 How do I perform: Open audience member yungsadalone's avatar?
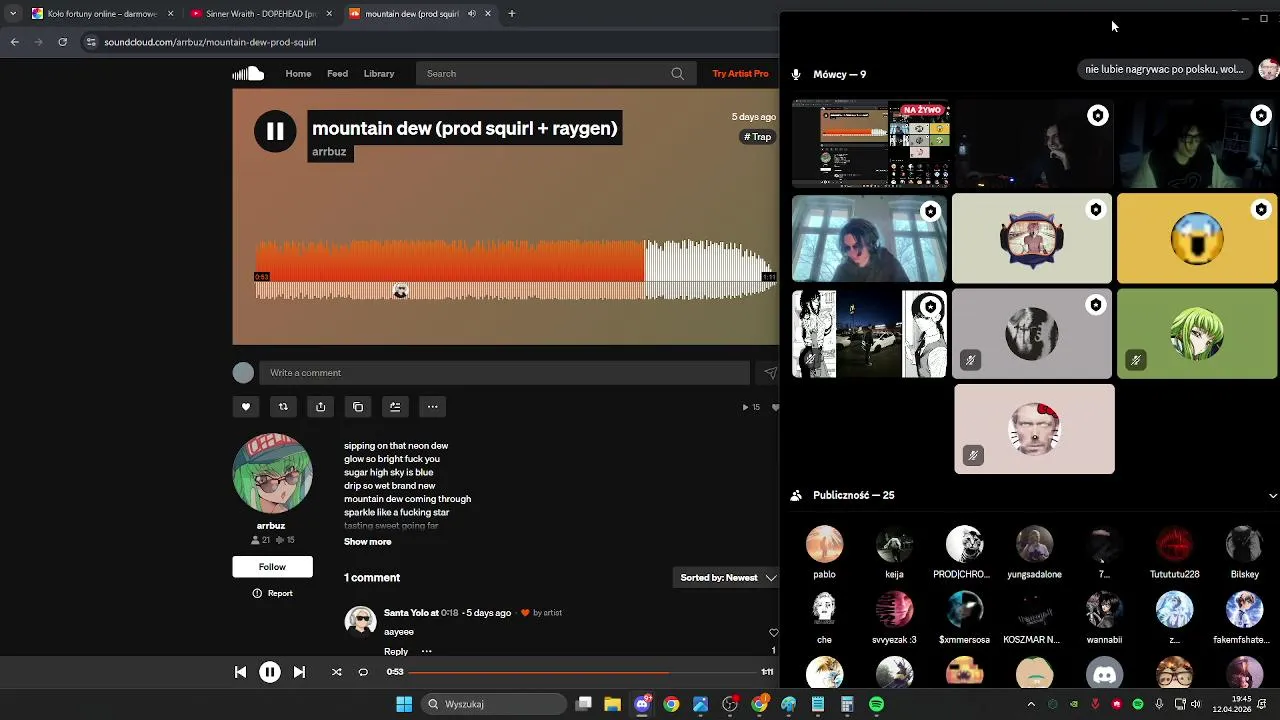pyautogui.click(x=1034, y=545)
